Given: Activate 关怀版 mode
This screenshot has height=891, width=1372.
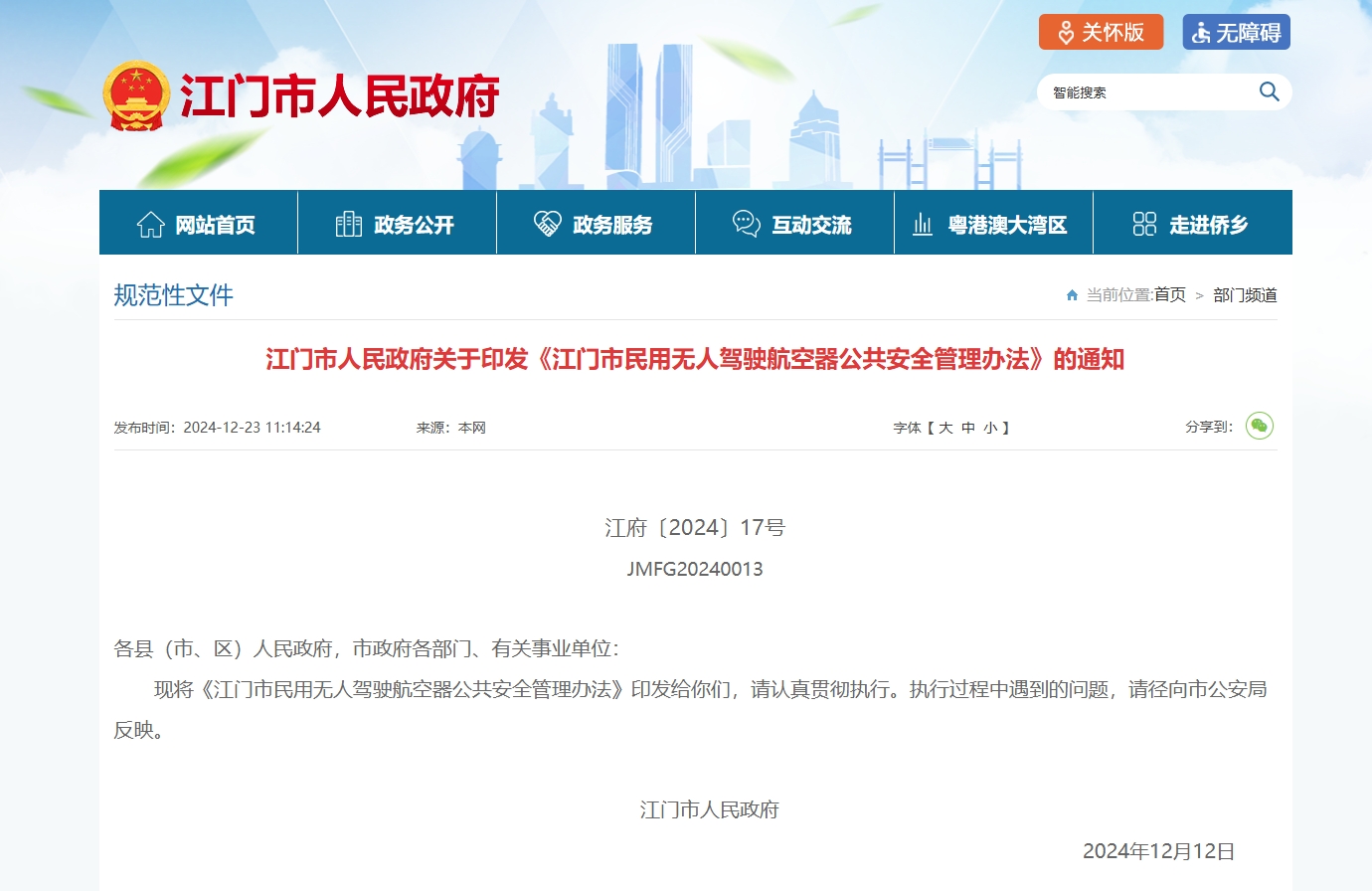Looking at the screenshot, I should [1102, 31].
